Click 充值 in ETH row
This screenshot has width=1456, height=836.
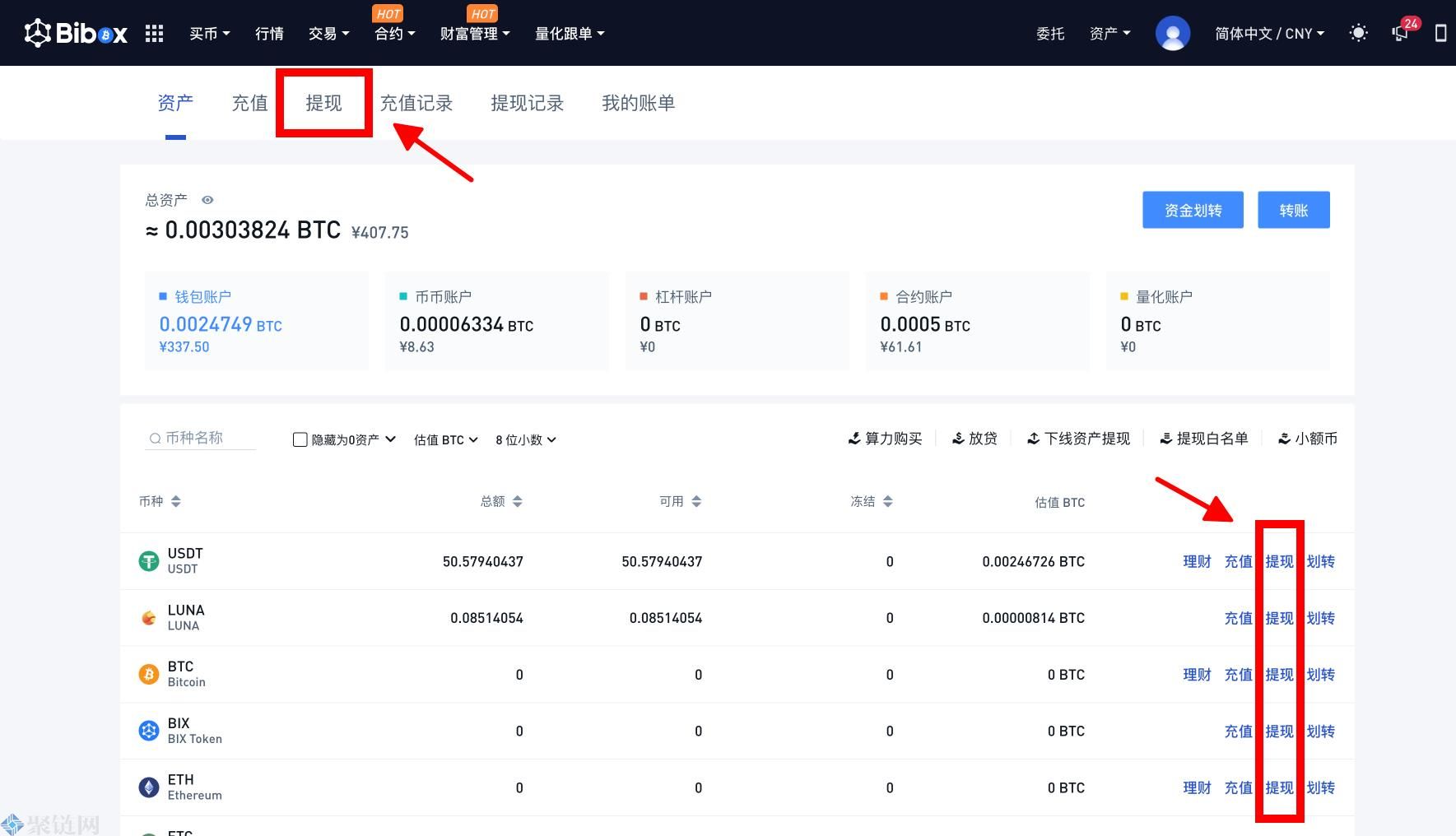tap(1238, 787)
